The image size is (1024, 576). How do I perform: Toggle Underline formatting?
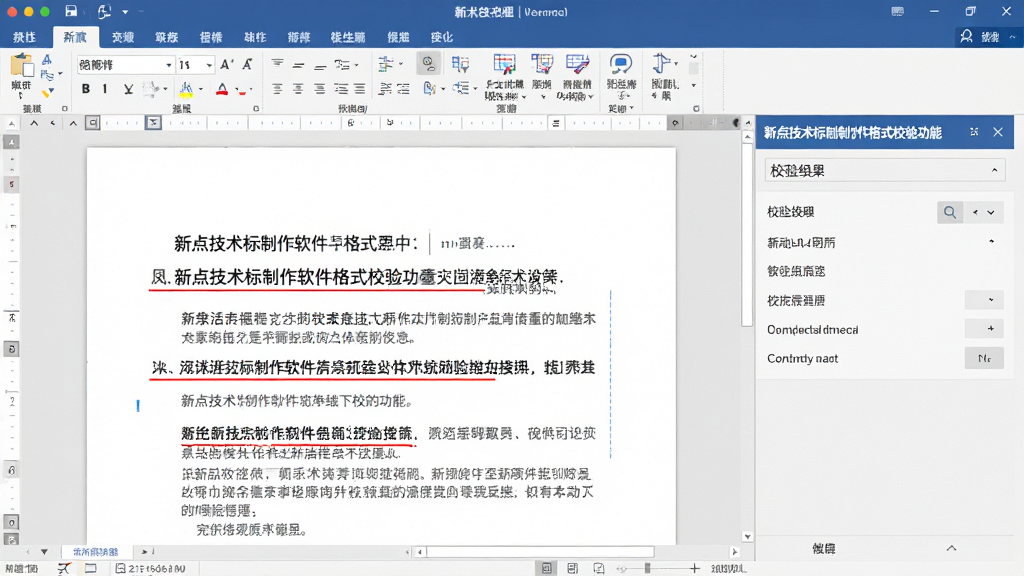pos(128,89)
